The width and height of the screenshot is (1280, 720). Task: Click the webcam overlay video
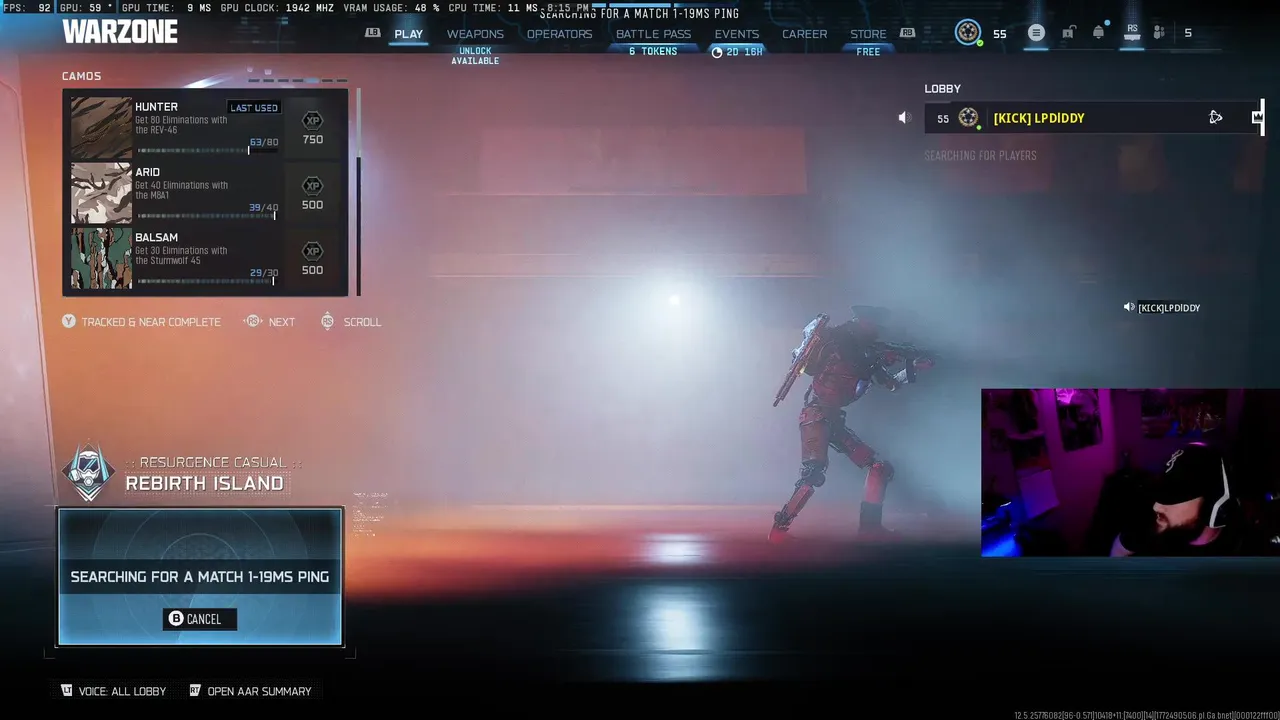[1130, 473]
